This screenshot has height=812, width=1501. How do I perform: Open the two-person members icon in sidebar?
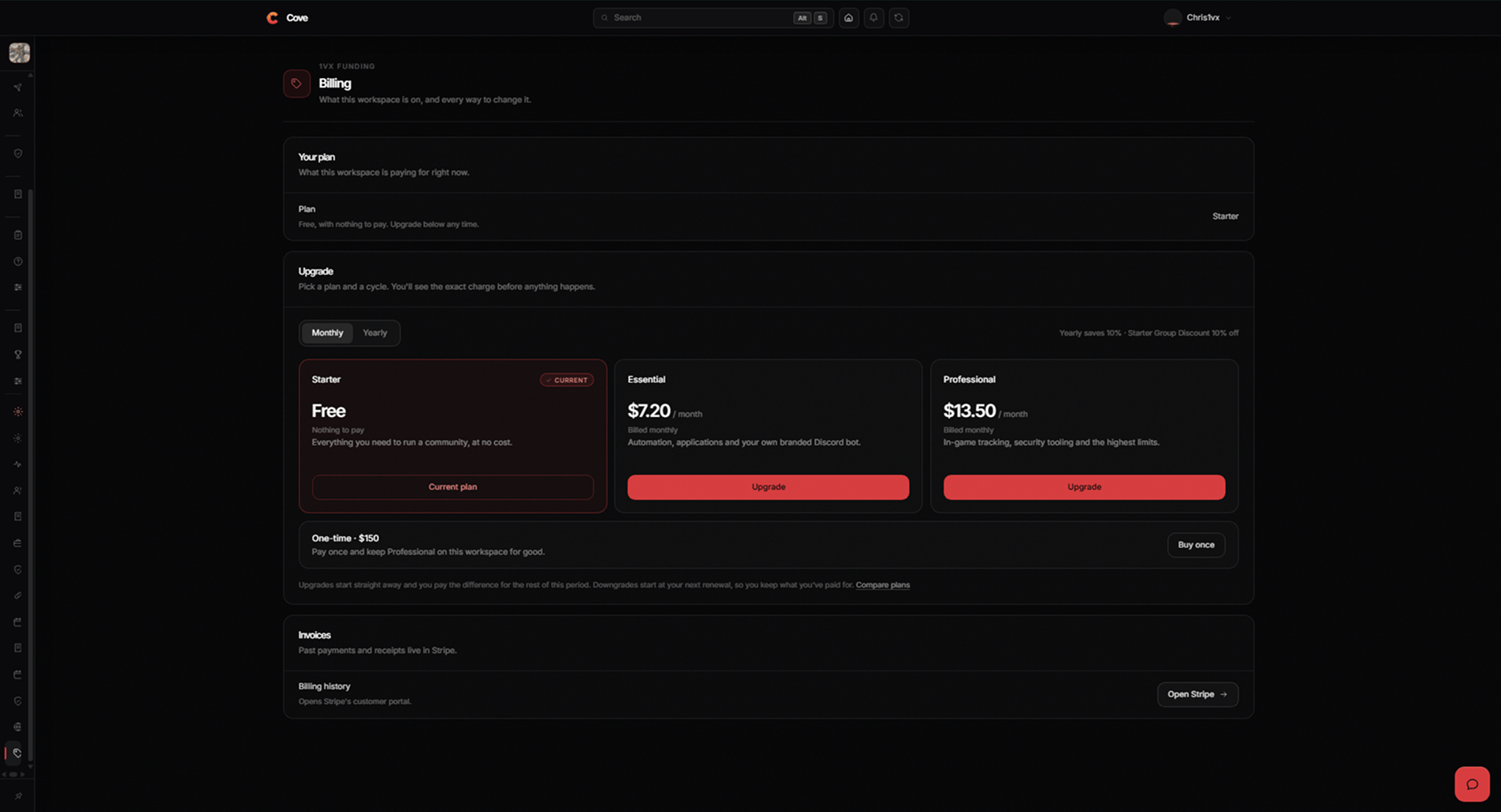[17, 114]
